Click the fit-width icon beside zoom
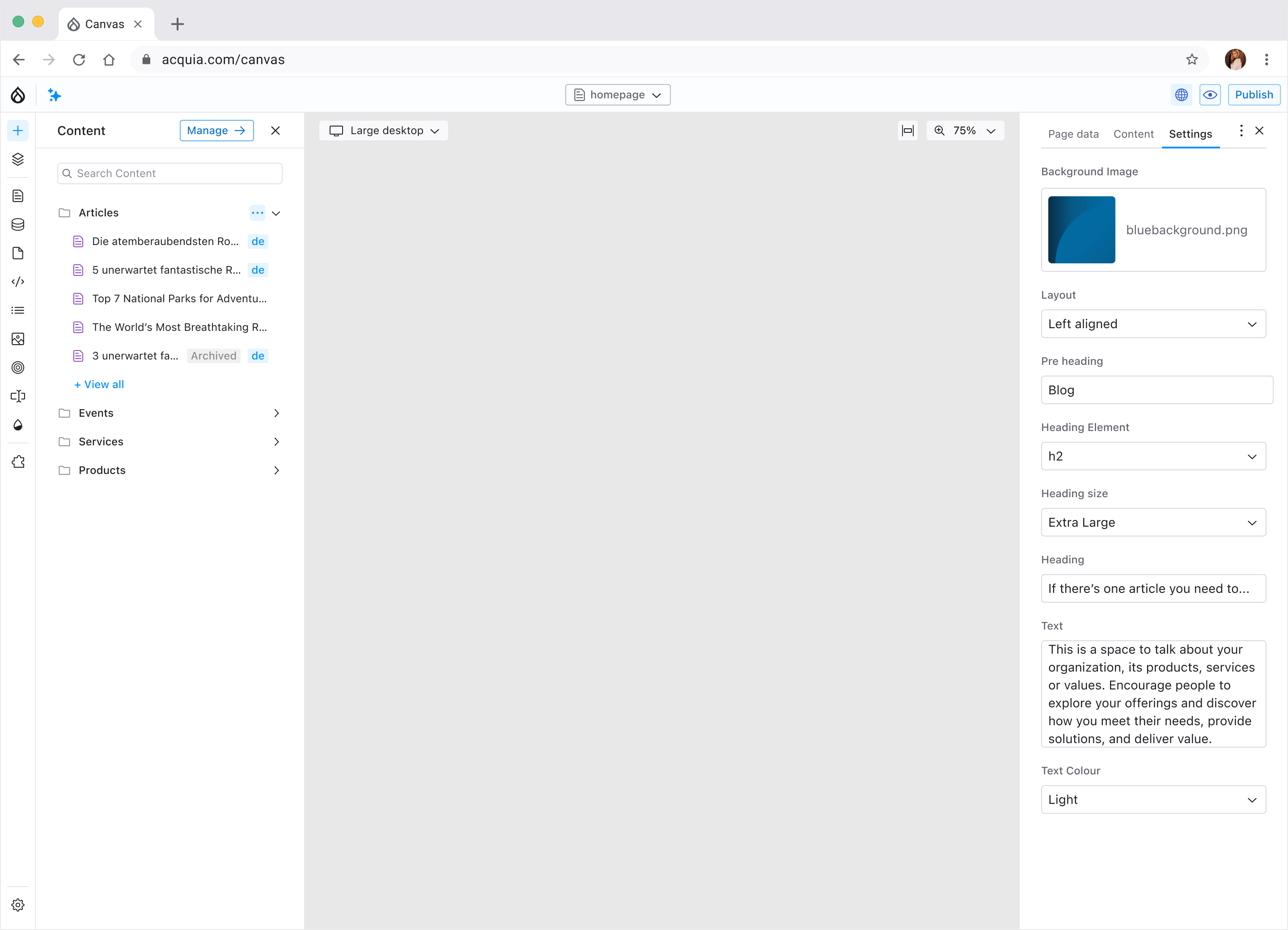This screenshot has width=1288, height=930. click(907, 131)
